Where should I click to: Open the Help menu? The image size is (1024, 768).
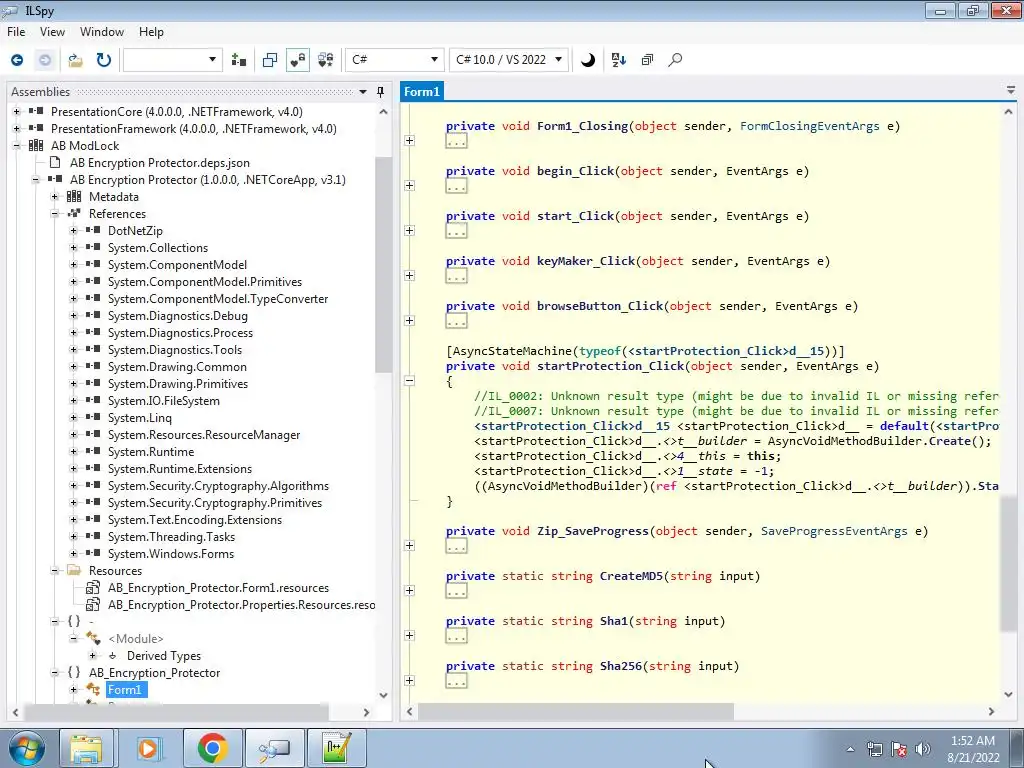pyautogui.click(x=151, y=32)
